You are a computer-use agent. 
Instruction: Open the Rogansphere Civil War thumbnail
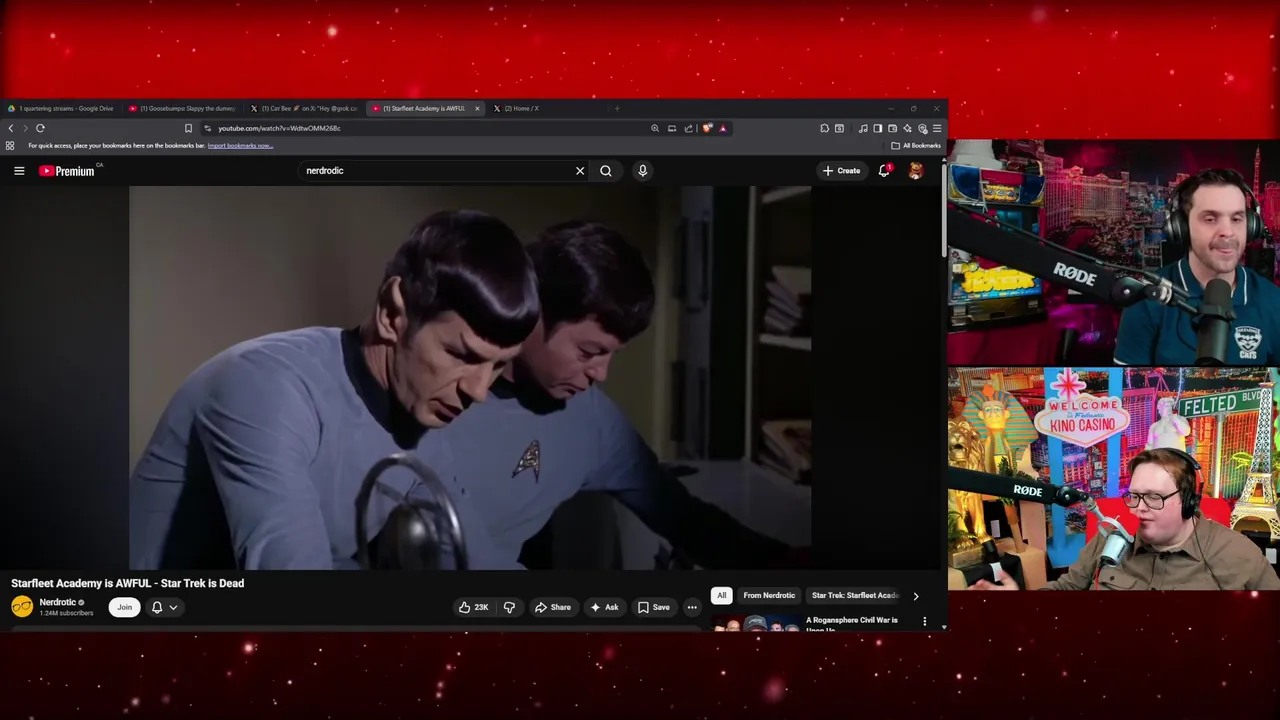[x=756, y=624]
